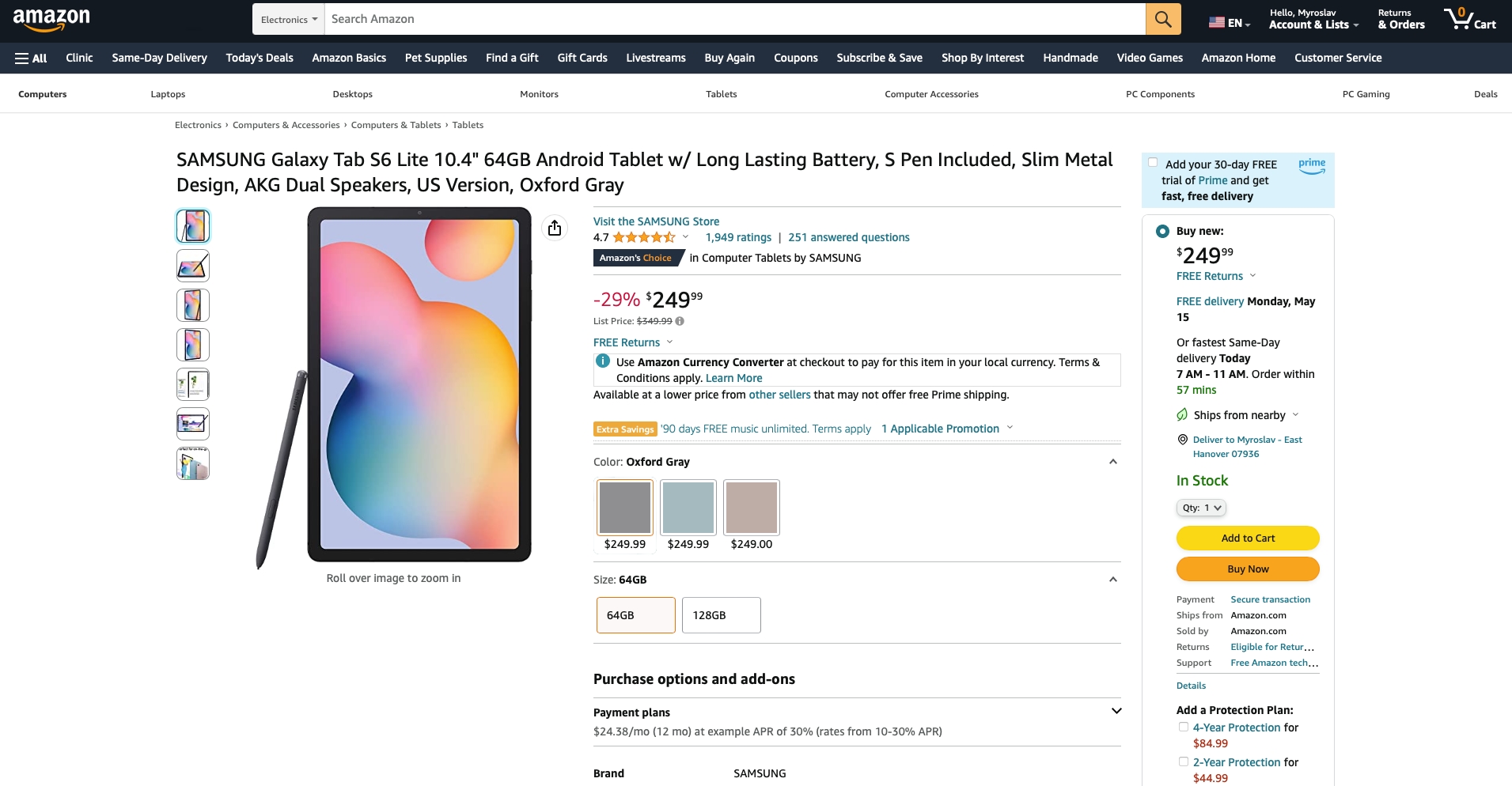Open the All hamburger menu
The height and width of the screenshot is (786, 1512).
tap(31, 58)
